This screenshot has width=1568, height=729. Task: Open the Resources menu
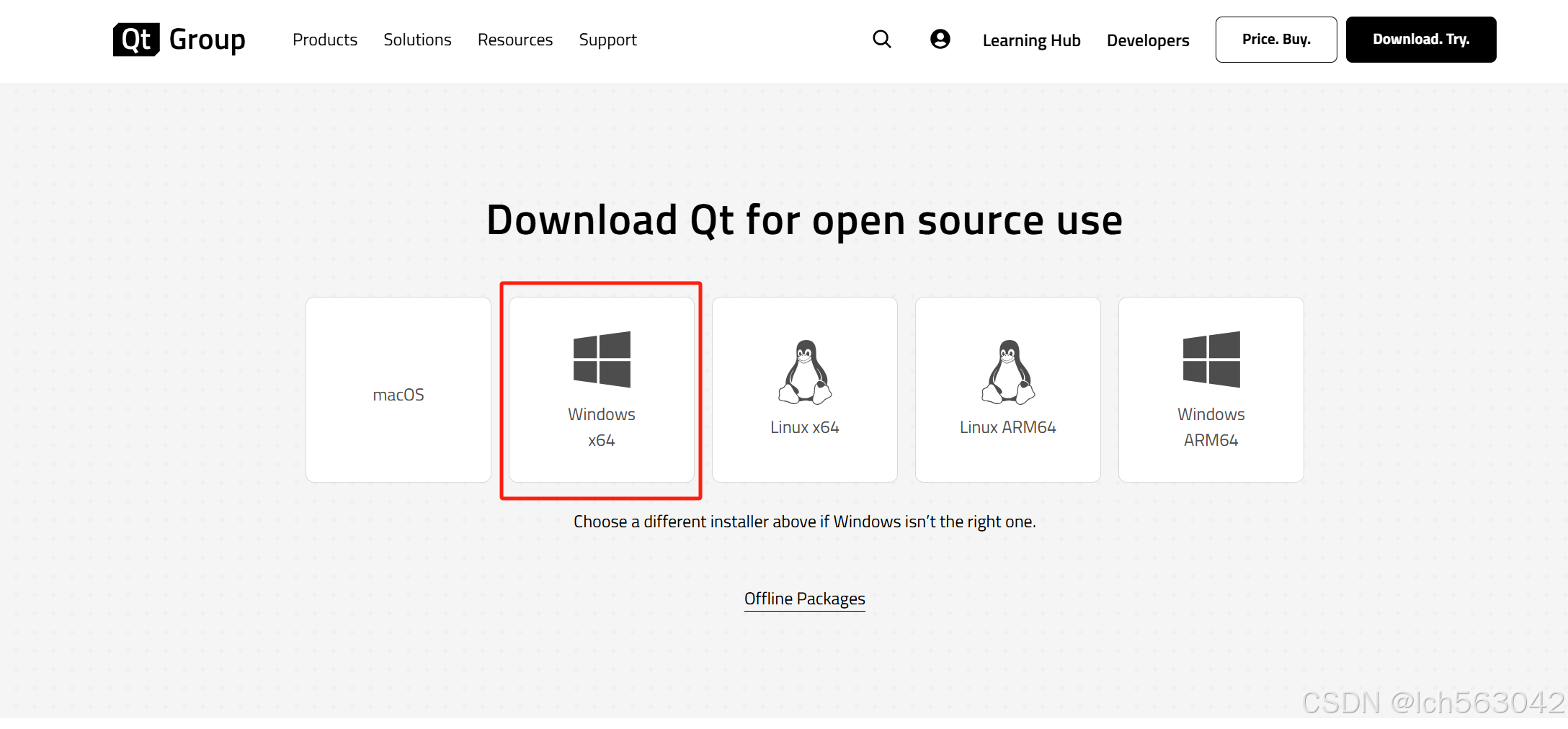tap(515, 40)
